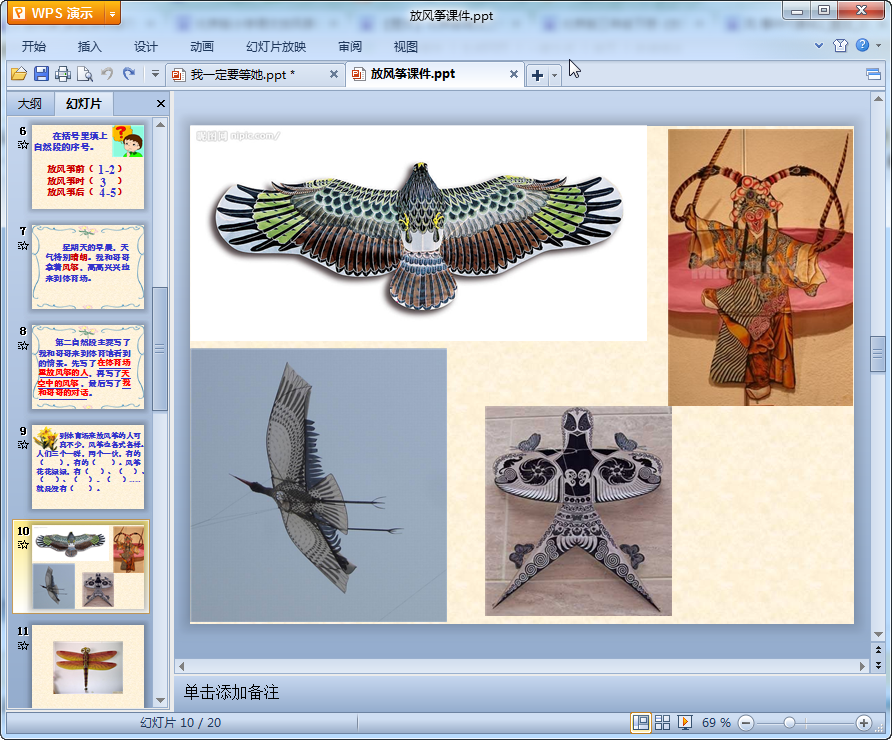The image size is (892, 740).
Task: Redo the last action
Action: [129, 73]
